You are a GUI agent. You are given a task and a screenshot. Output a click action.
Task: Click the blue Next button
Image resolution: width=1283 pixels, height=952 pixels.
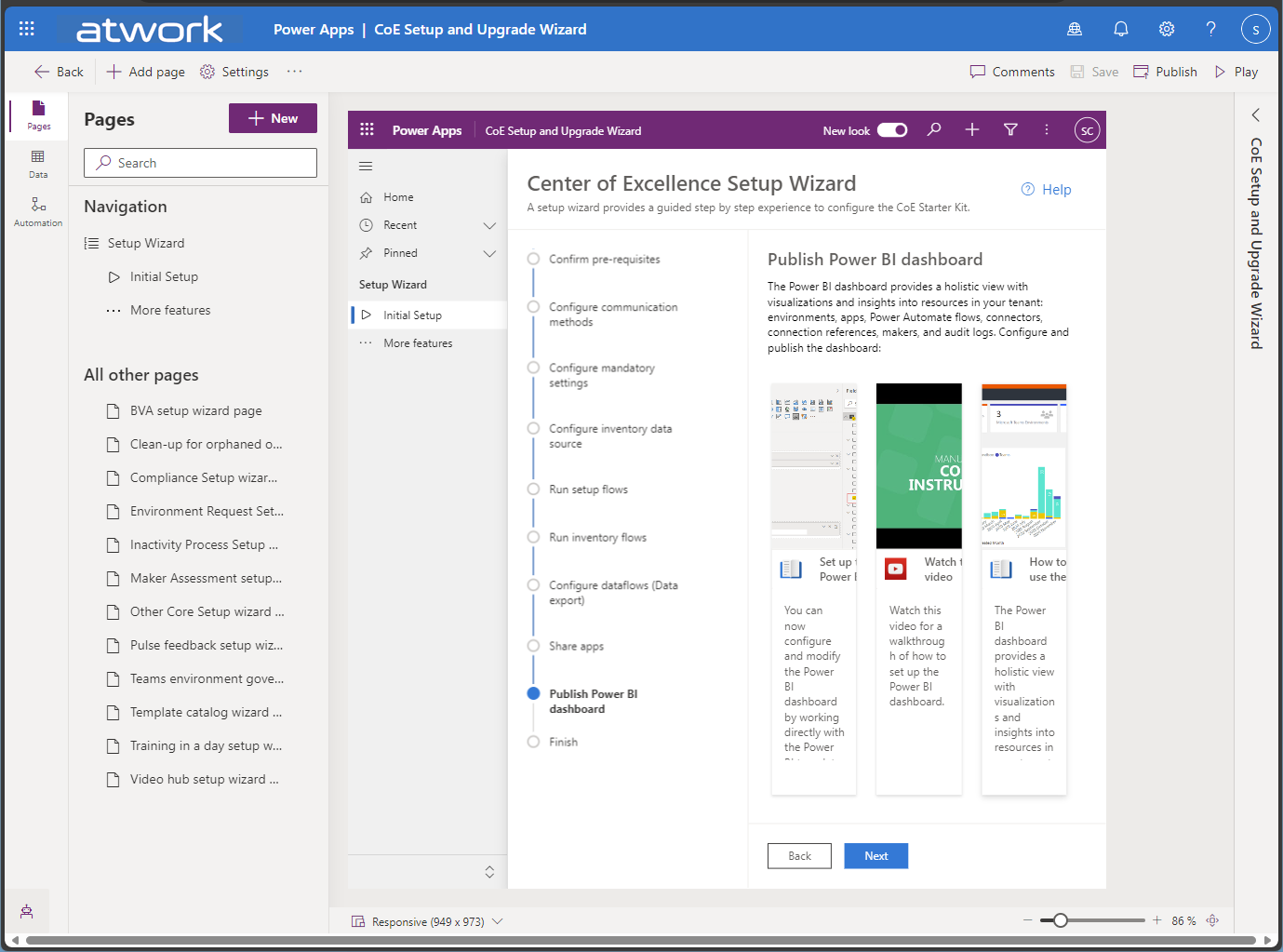pos(875,856)
